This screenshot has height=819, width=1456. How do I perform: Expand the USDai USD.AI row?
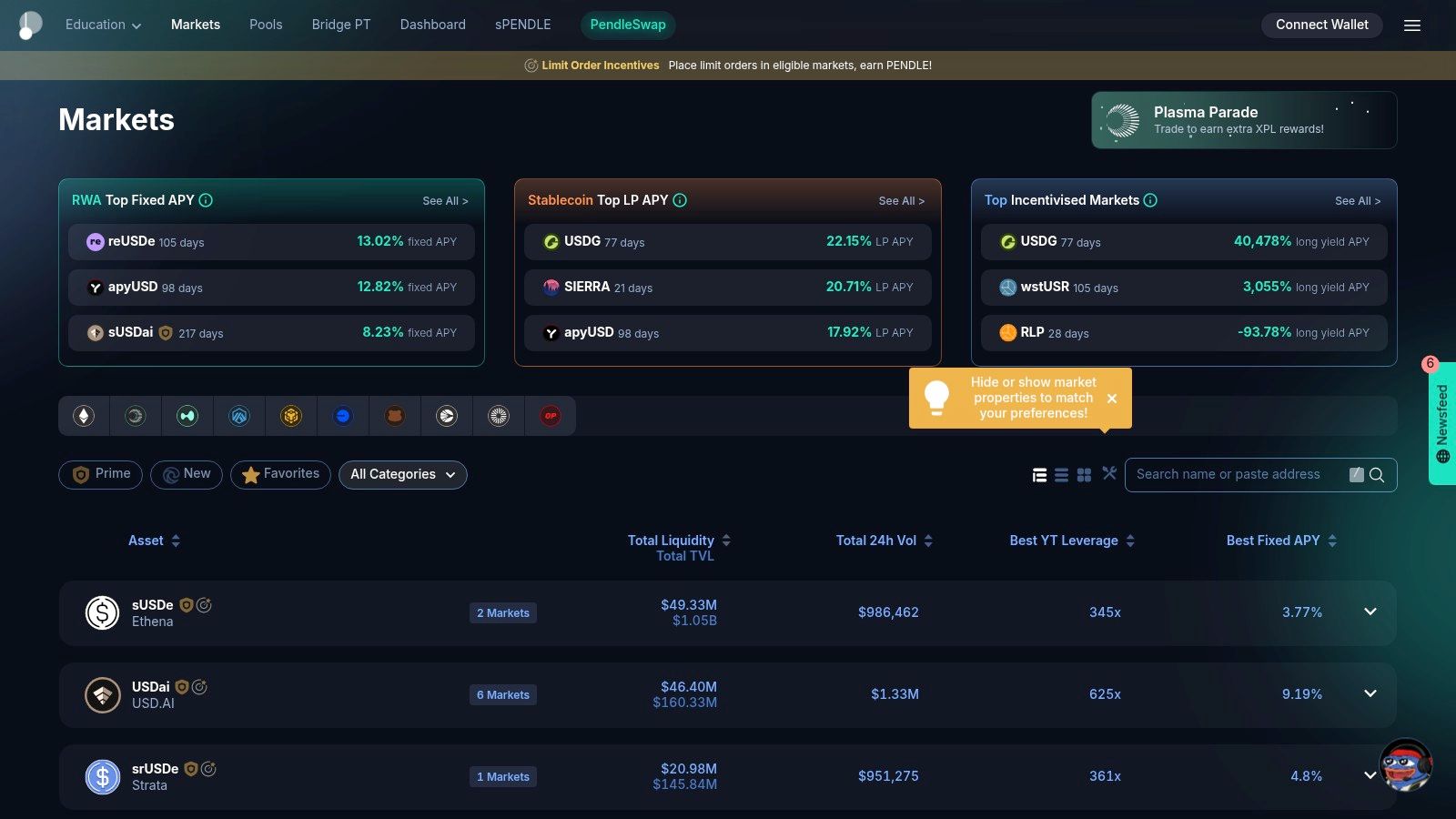[1370, 693]
